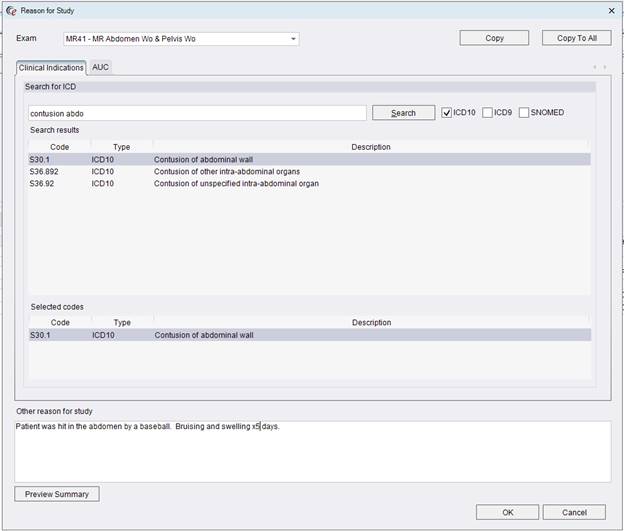Close the Reason for Study dialog
The image size is (624, 531).
click(x=611, y=10)
